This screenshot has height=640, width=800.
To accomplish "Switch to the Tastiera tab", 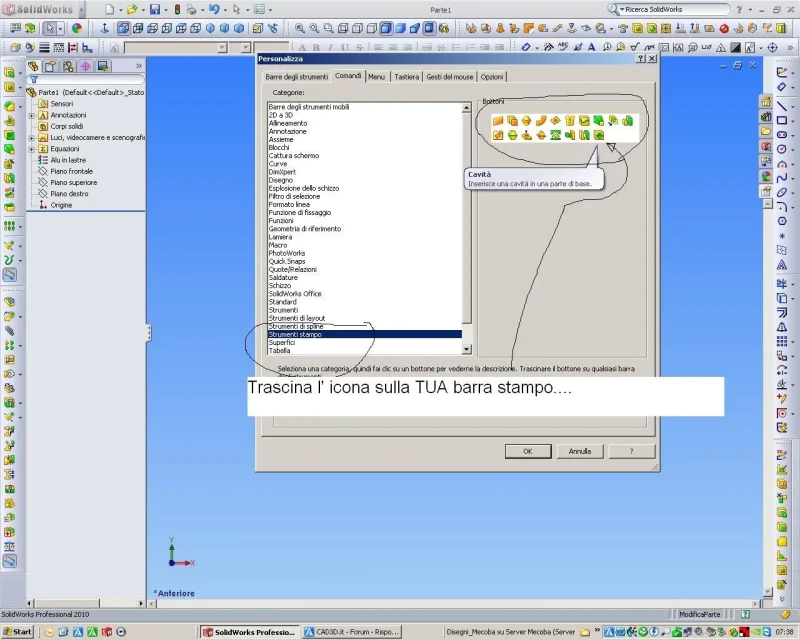I will click(x=406, y=77).
